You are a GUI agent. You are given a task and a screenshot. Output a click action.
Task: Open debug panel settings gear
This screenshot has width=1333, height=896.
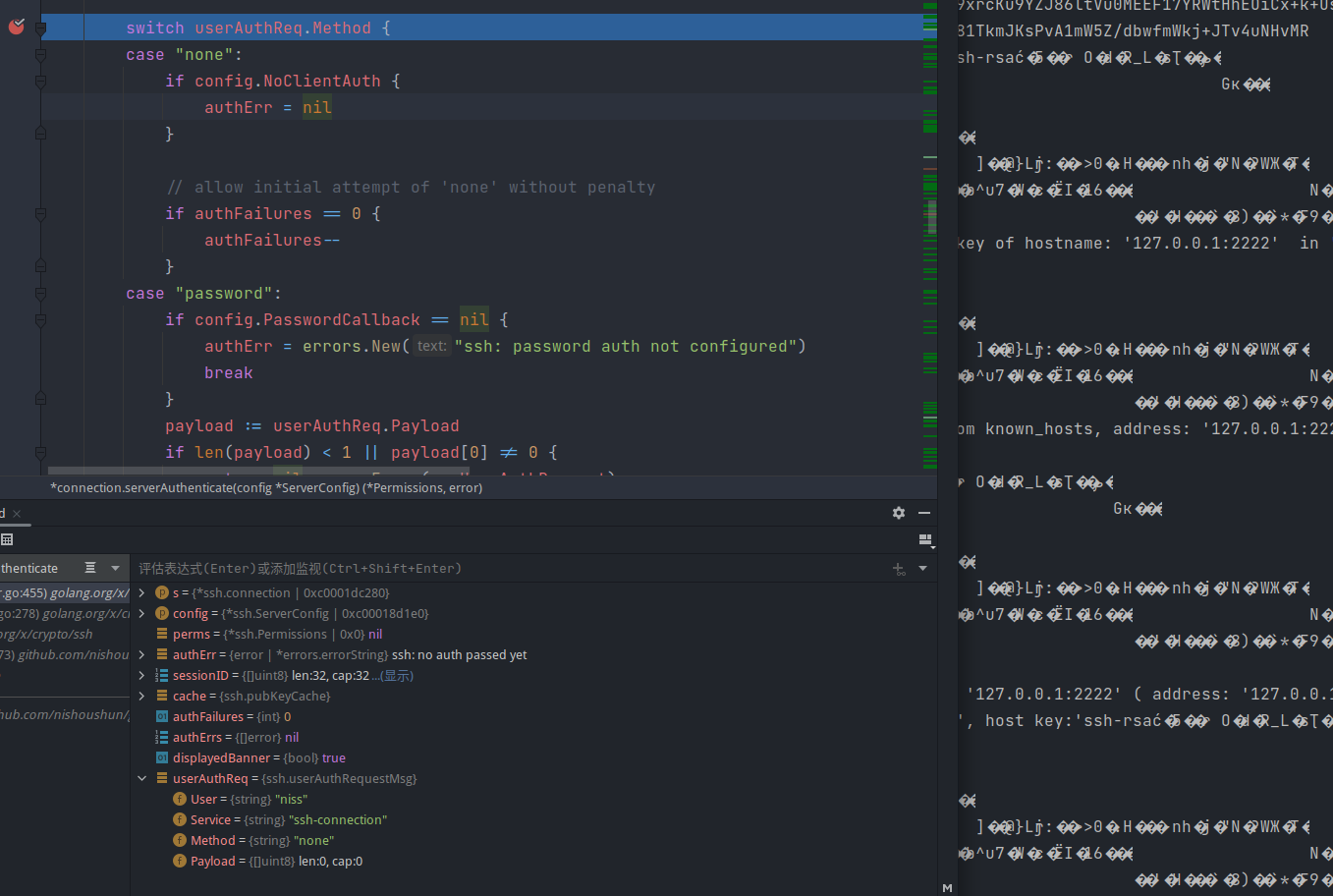[899, 513]
